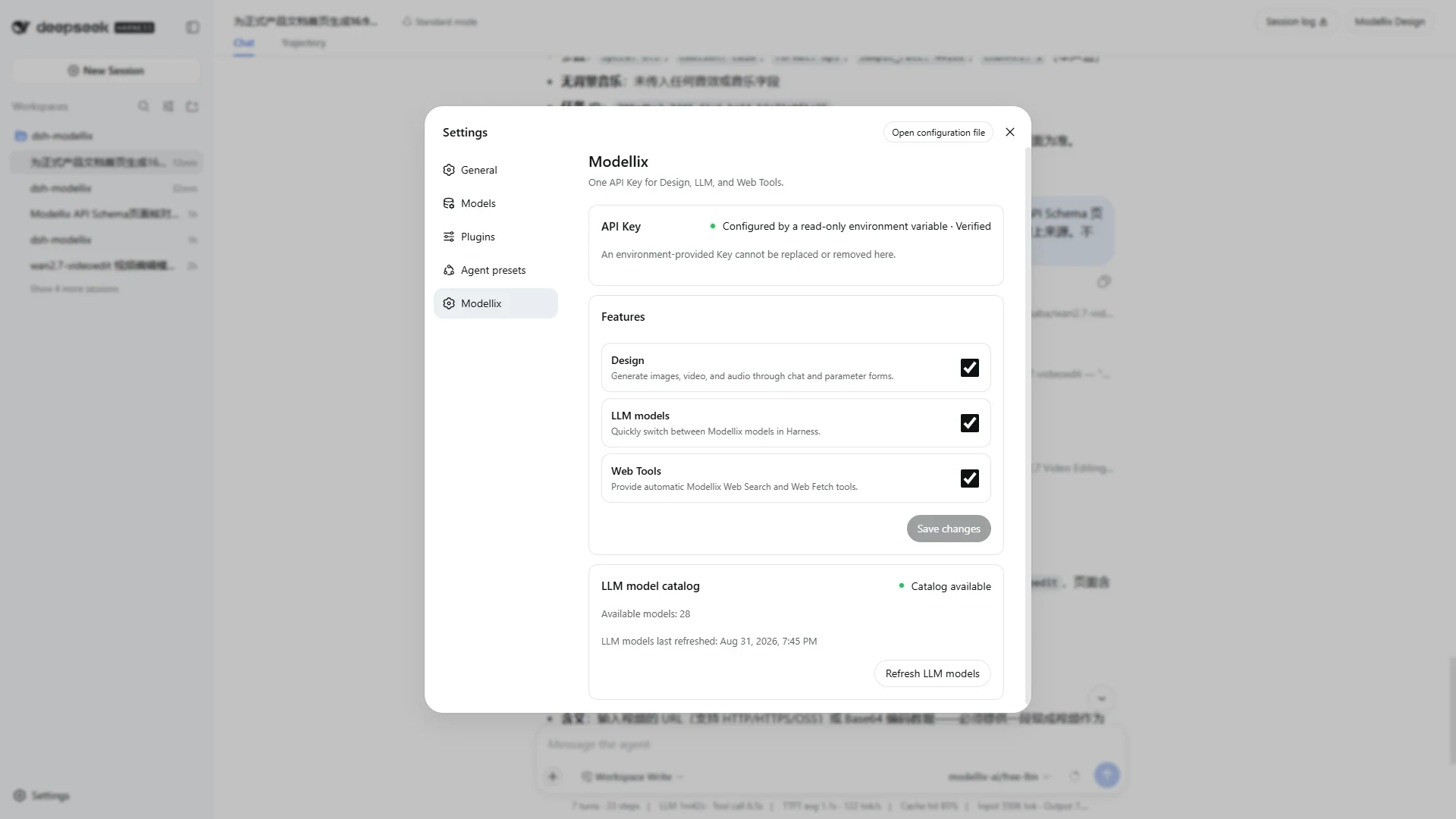
Task: Open the Plugins settings section
Action: (495, 237)
